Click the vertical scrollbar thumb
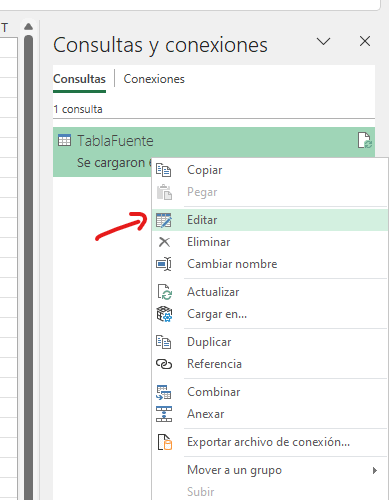 tap(29, 267)
